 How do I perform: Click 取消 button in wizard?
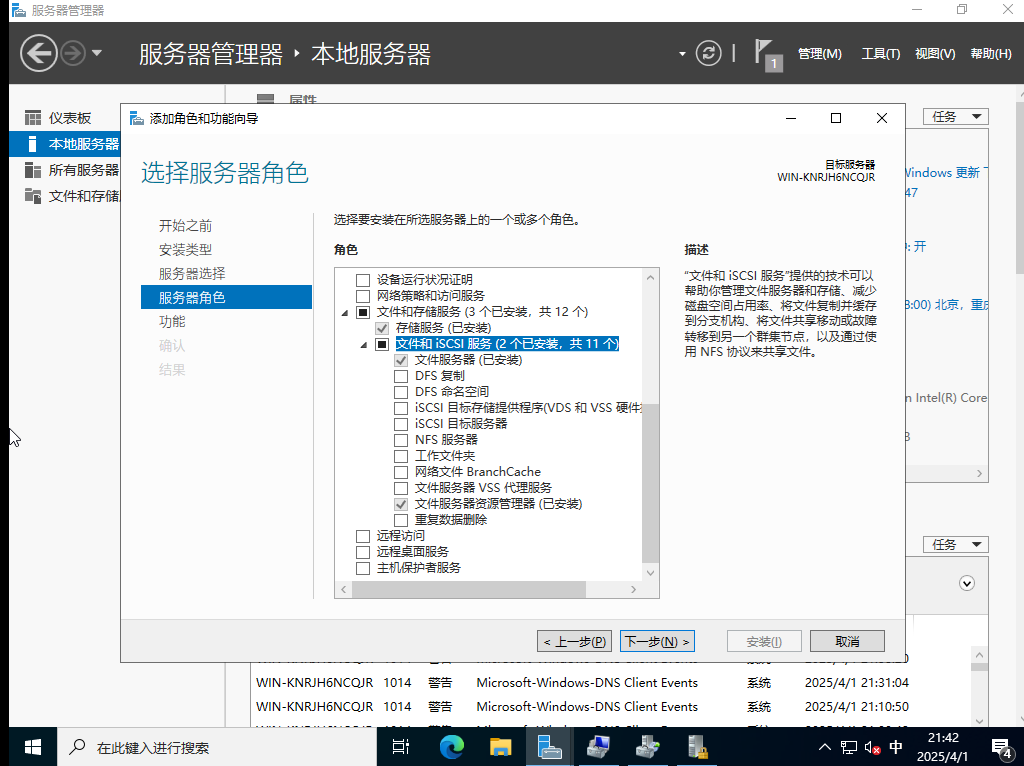(847, 641)
